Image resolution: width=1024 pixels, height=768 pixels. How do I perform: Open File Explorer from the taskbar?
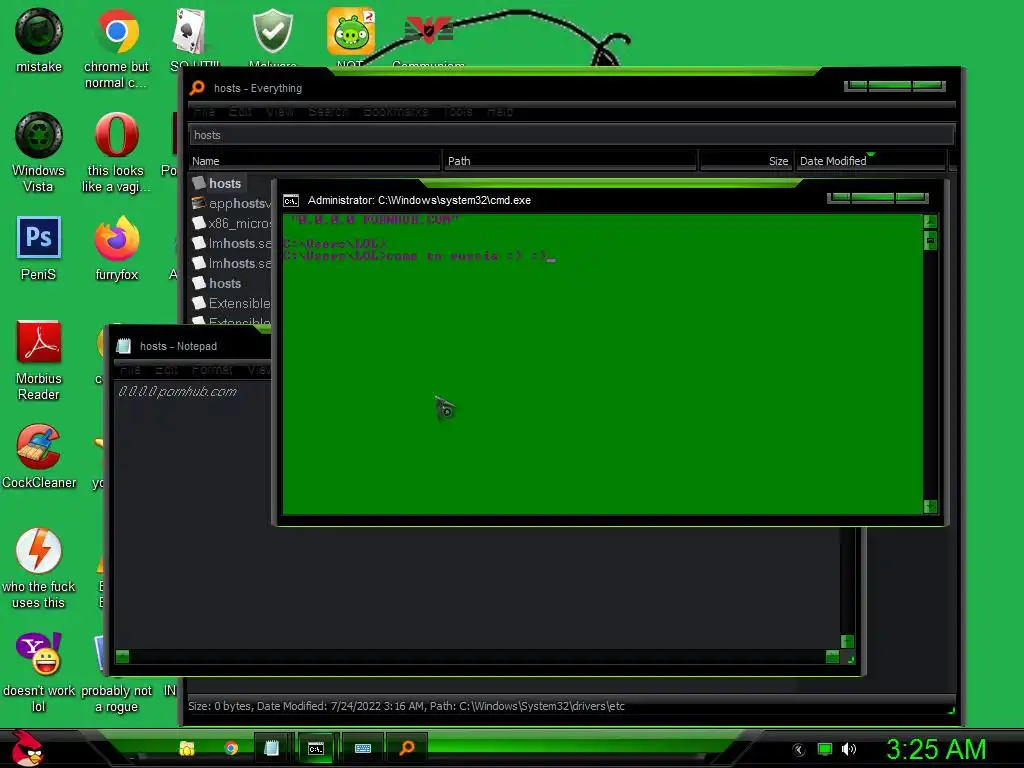[x=187, y=748]
